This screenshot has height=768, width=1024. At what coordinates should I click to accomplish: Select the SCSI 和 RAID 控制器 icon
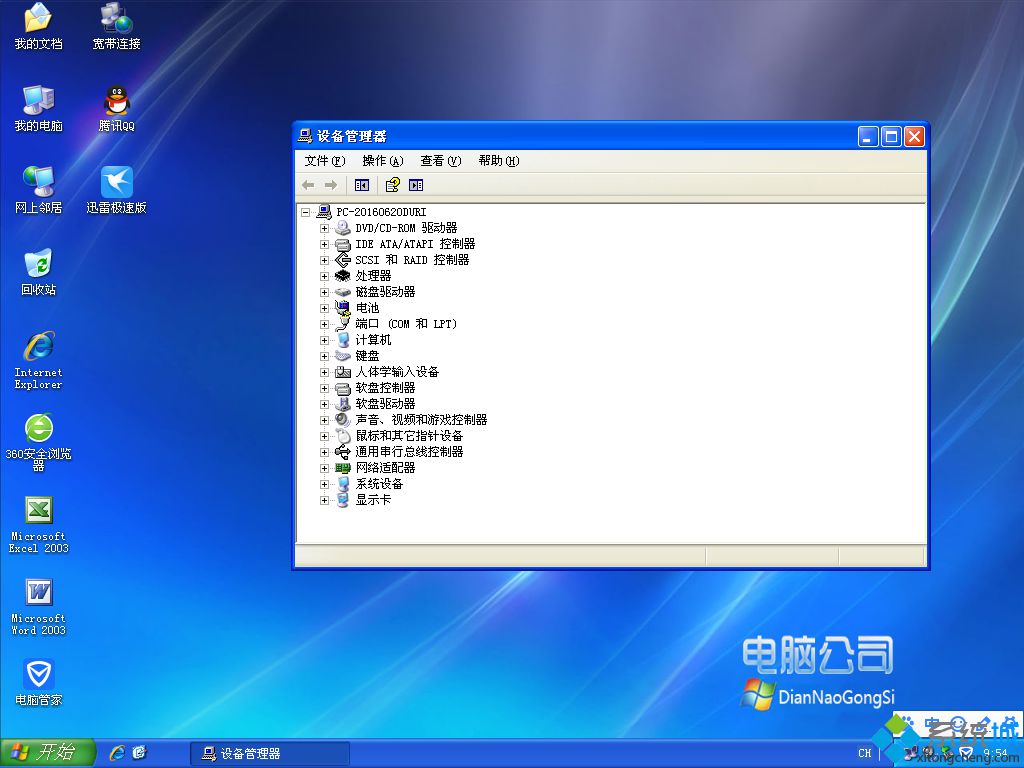[343, 260]
